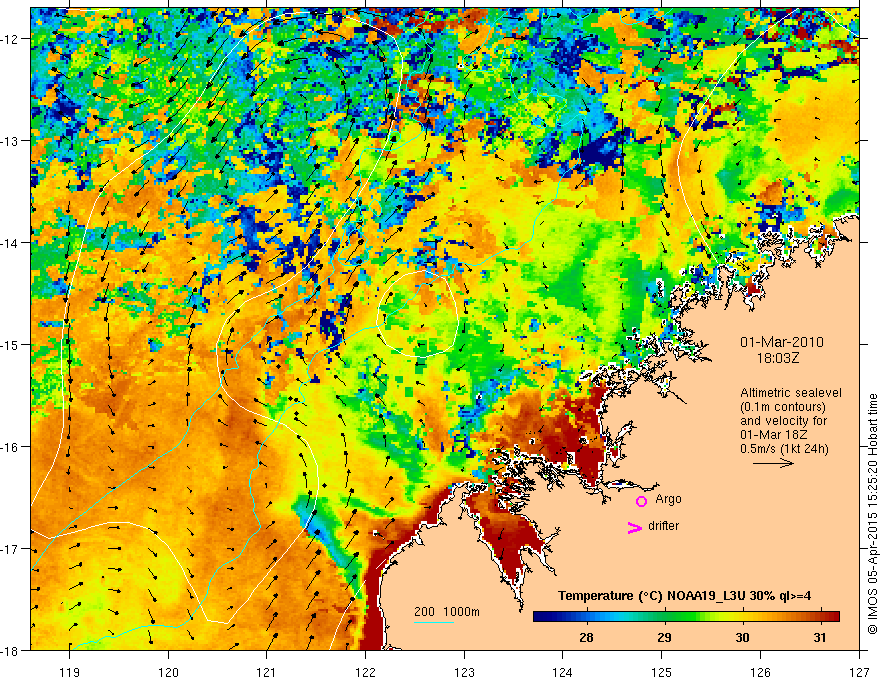This screenshot has height=680, width=880.
Task: Click longitude axis label 124
Action: (x=563, y=672)
